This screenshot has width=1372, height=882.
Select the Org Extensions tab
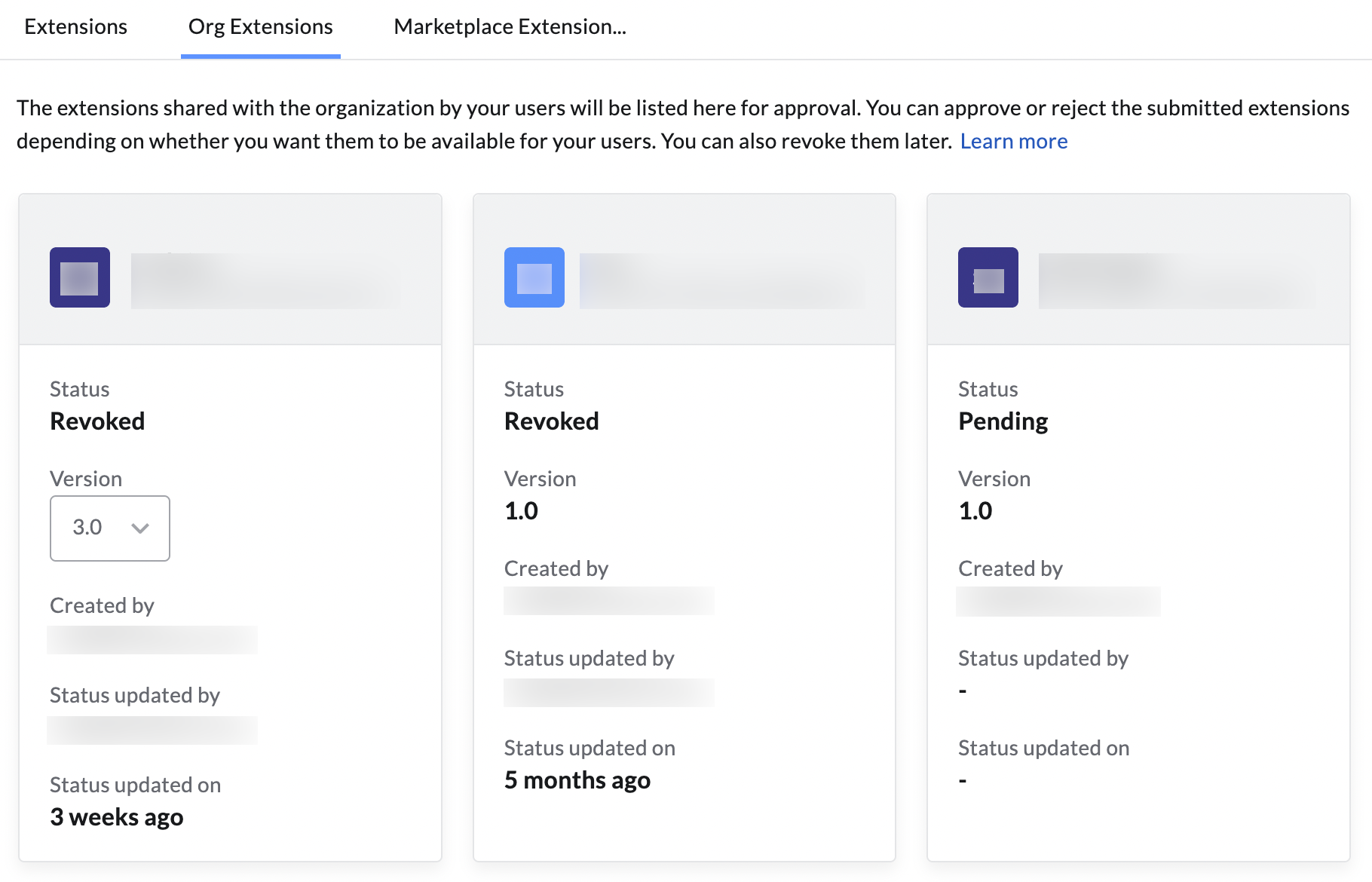pyautogui.click(x=259, y=26)
